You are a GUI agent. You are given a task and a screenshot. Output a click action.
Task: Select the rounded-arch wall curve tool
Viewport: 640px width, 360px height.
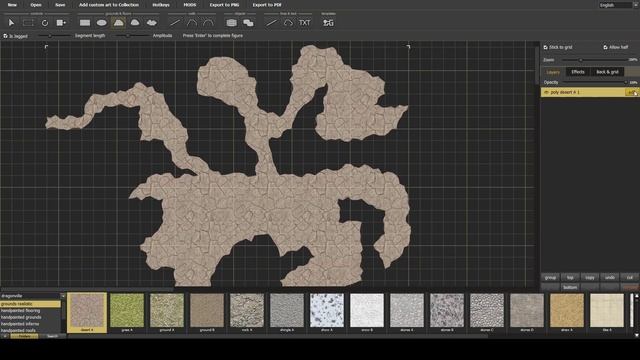point(208,23)
